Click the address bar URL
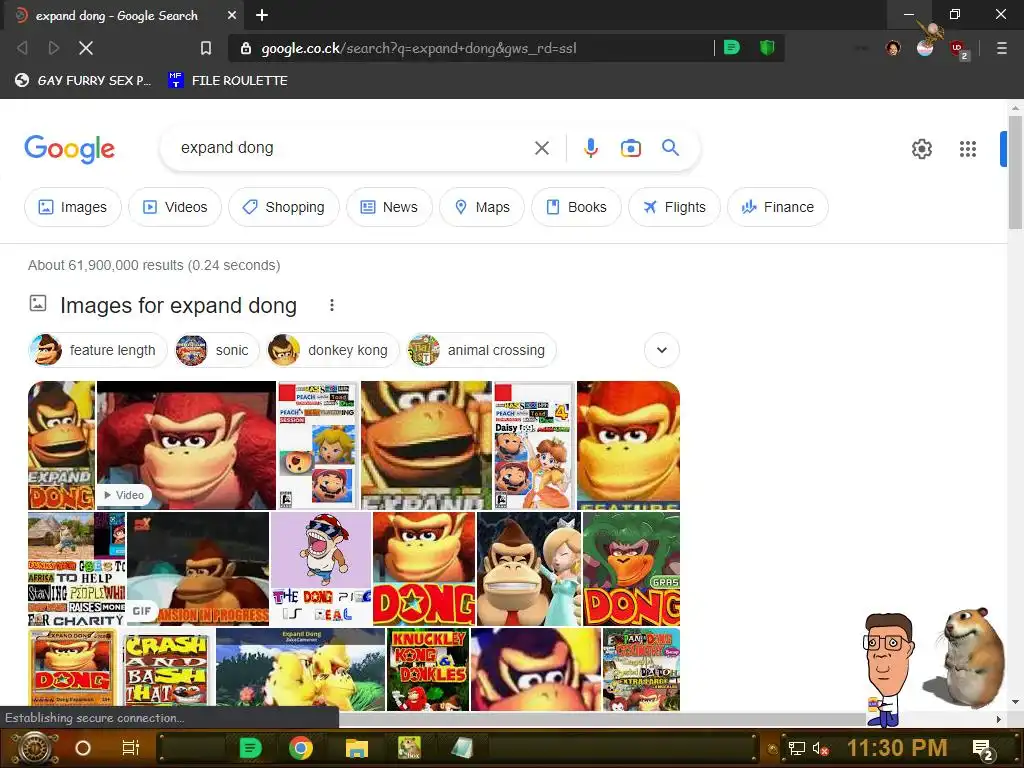1024x768 pixels. (419, 48)
